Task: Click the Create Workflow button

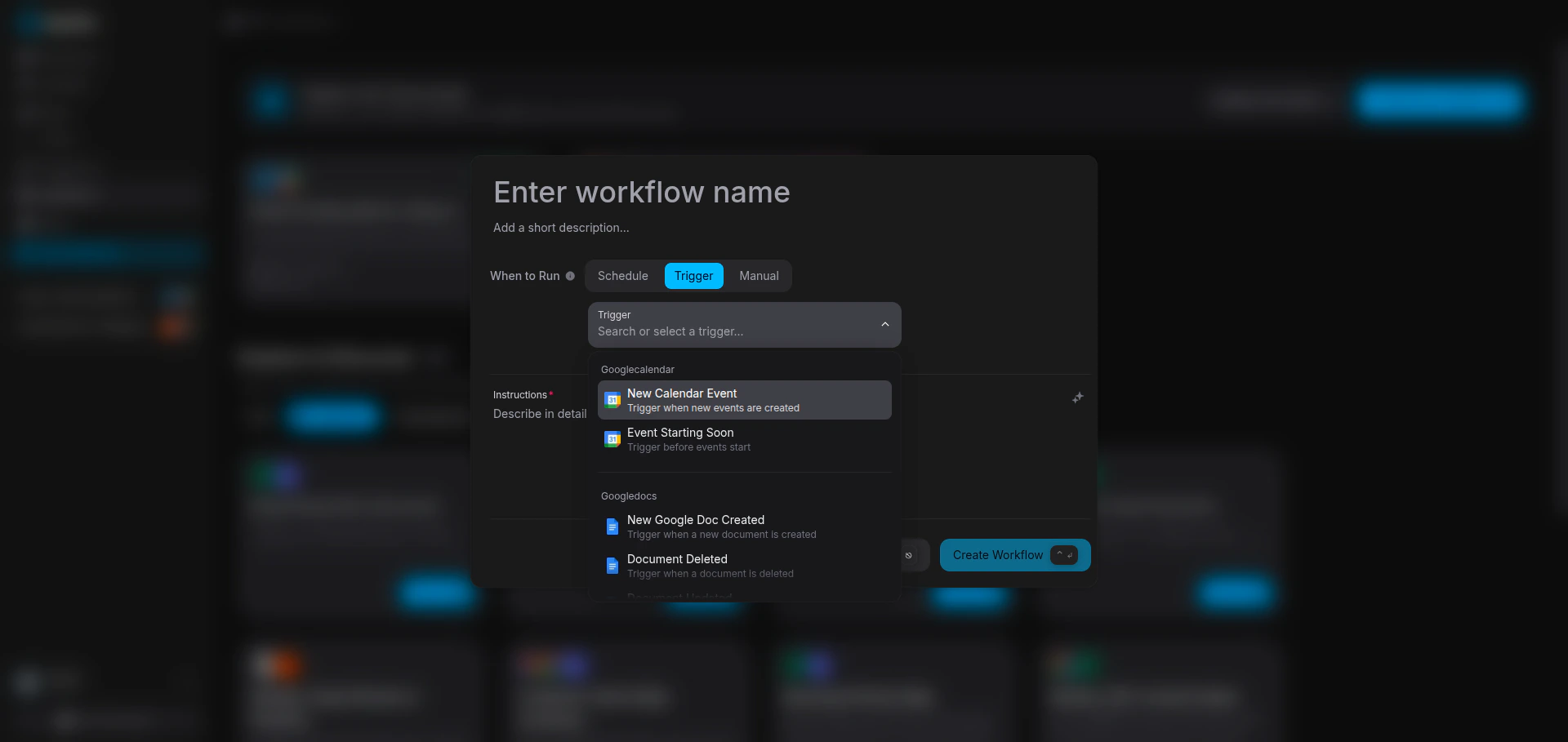Action: point(997,555)
